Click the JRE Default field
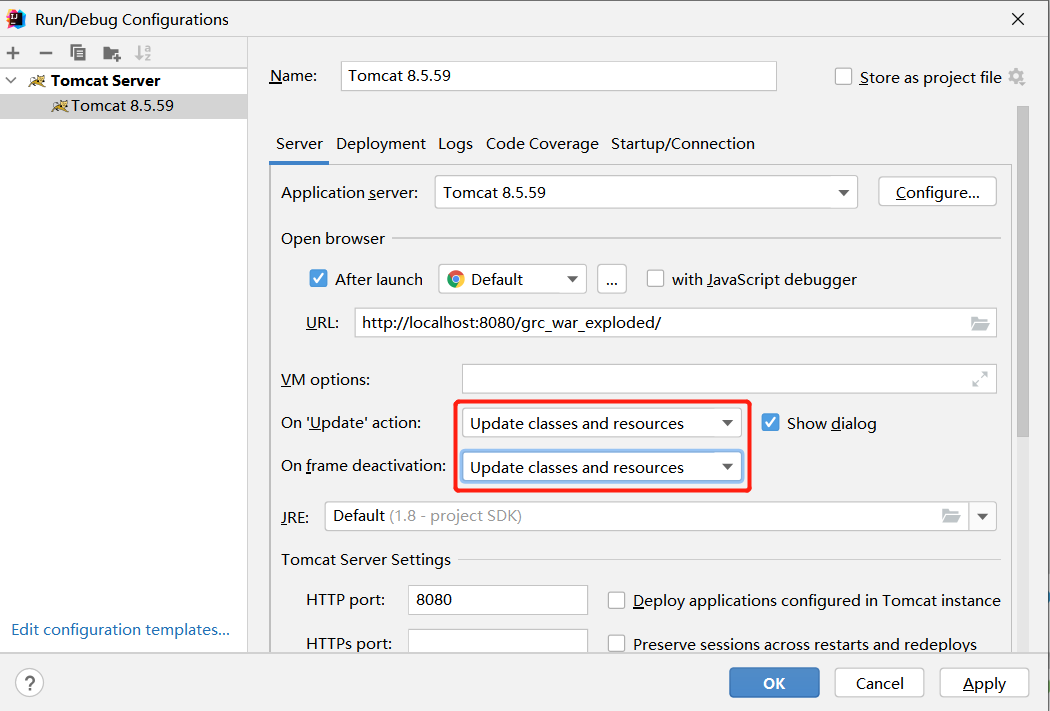Image resolution: width=1050 pixels, height=711 pixels. pos(646,516)
